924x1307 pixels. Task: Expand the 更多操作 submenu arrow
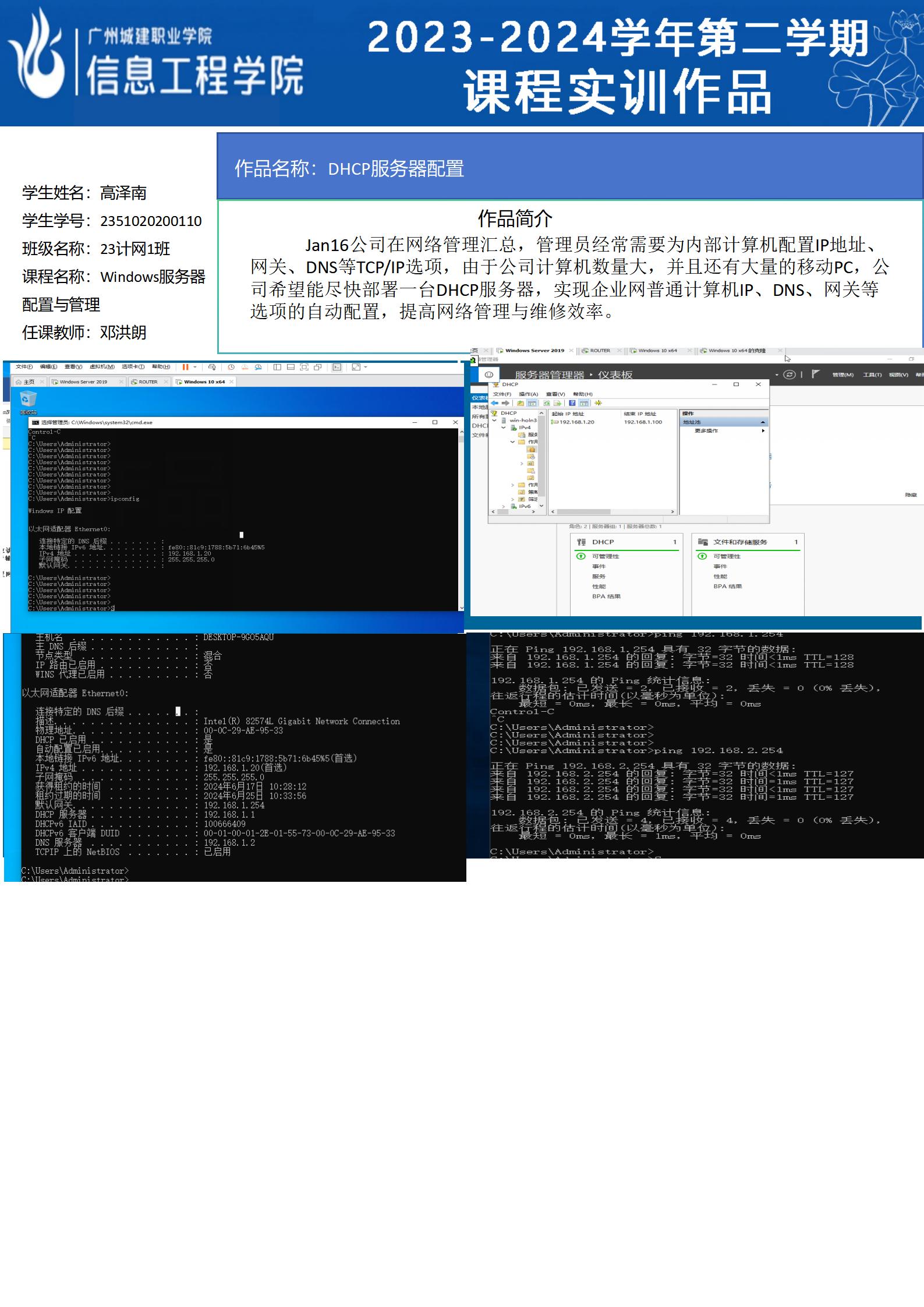point(763,431)
